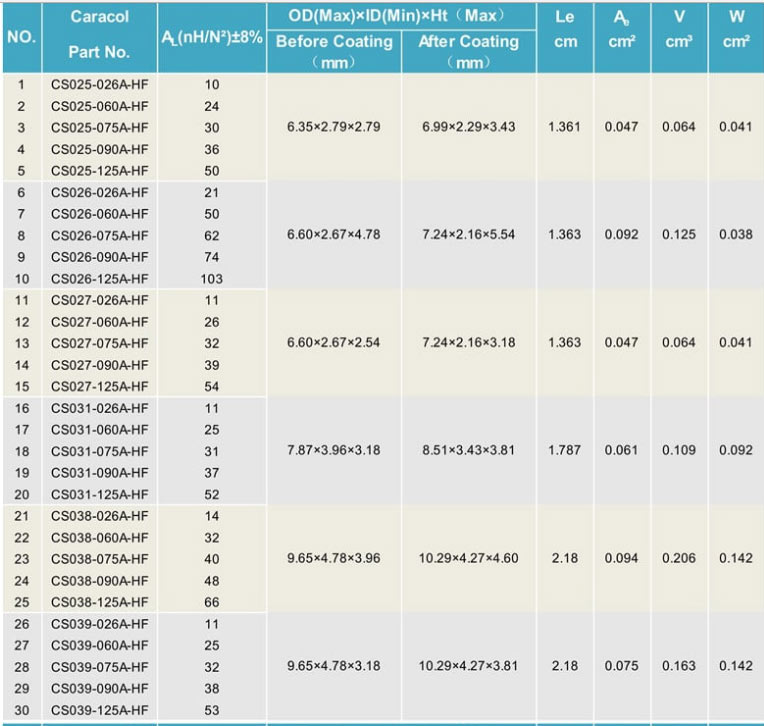Image resolution: width=764 pixels, height=726 pixels.
Task: Click before-coating dimension 6.60×2.67×2.54
Action: coord(334,343)
